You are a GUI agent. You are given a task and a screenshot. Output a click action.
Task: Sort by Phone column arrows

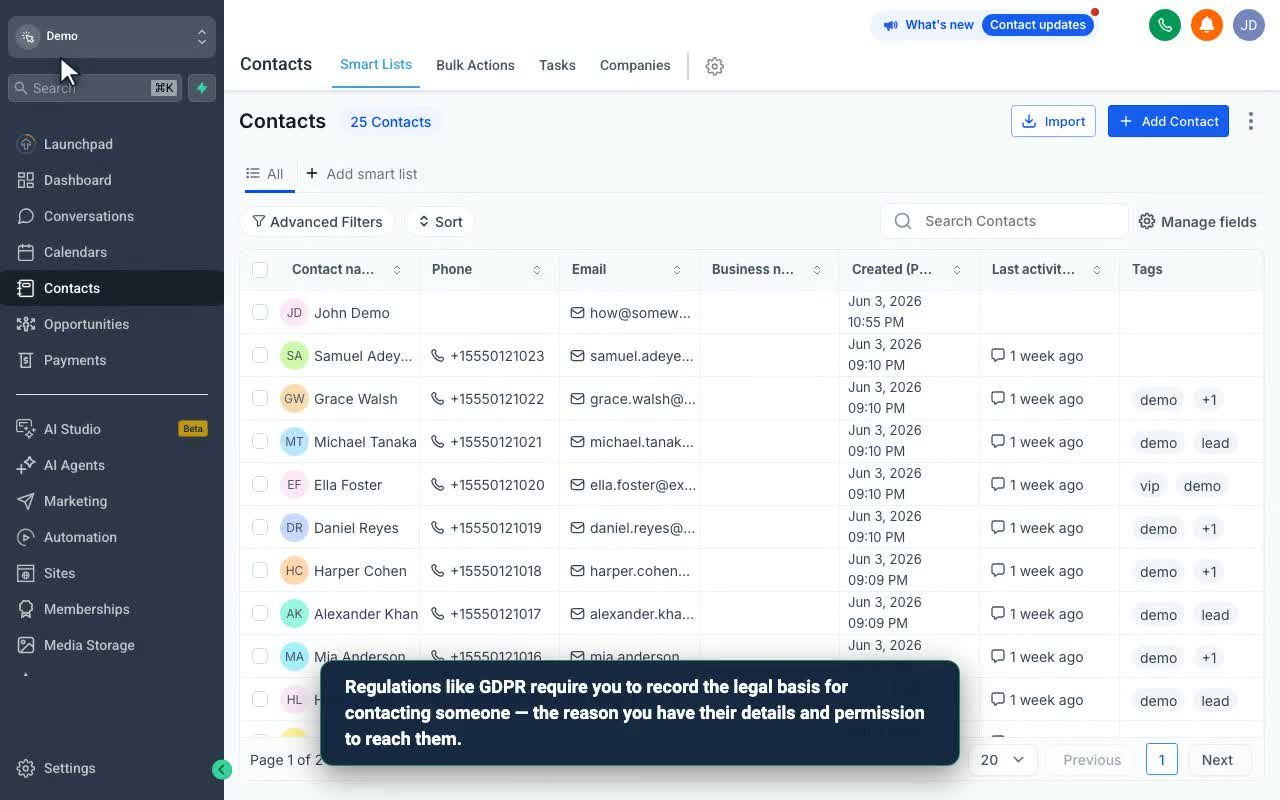pos(537,270)
